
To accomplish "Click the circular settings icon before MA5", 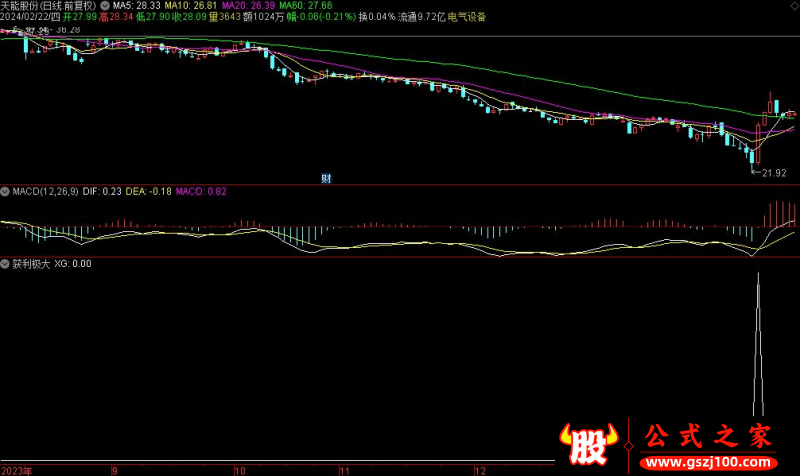I will (106, 5).
